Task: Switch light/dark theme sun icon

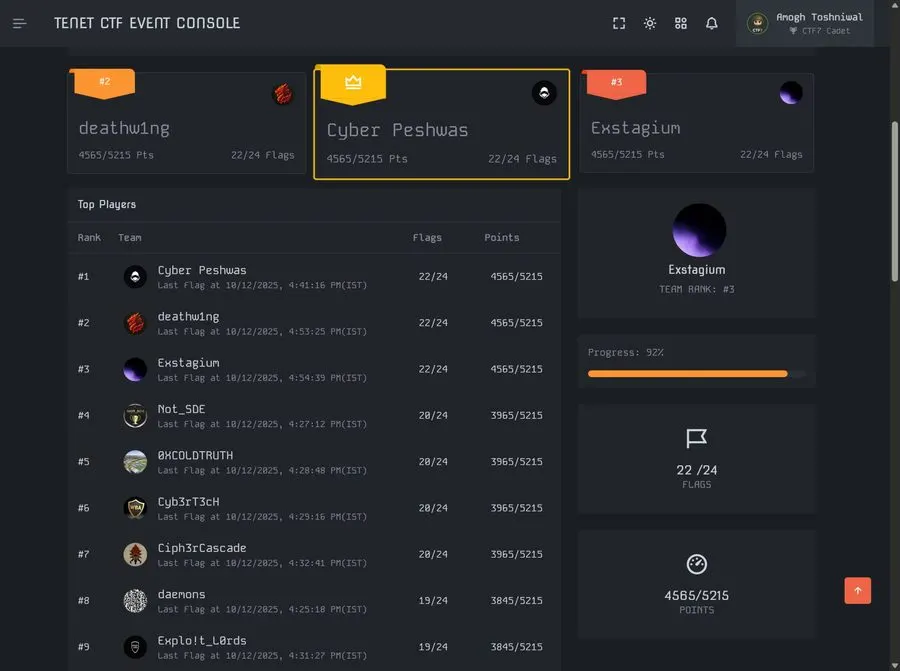Action: 650,24
